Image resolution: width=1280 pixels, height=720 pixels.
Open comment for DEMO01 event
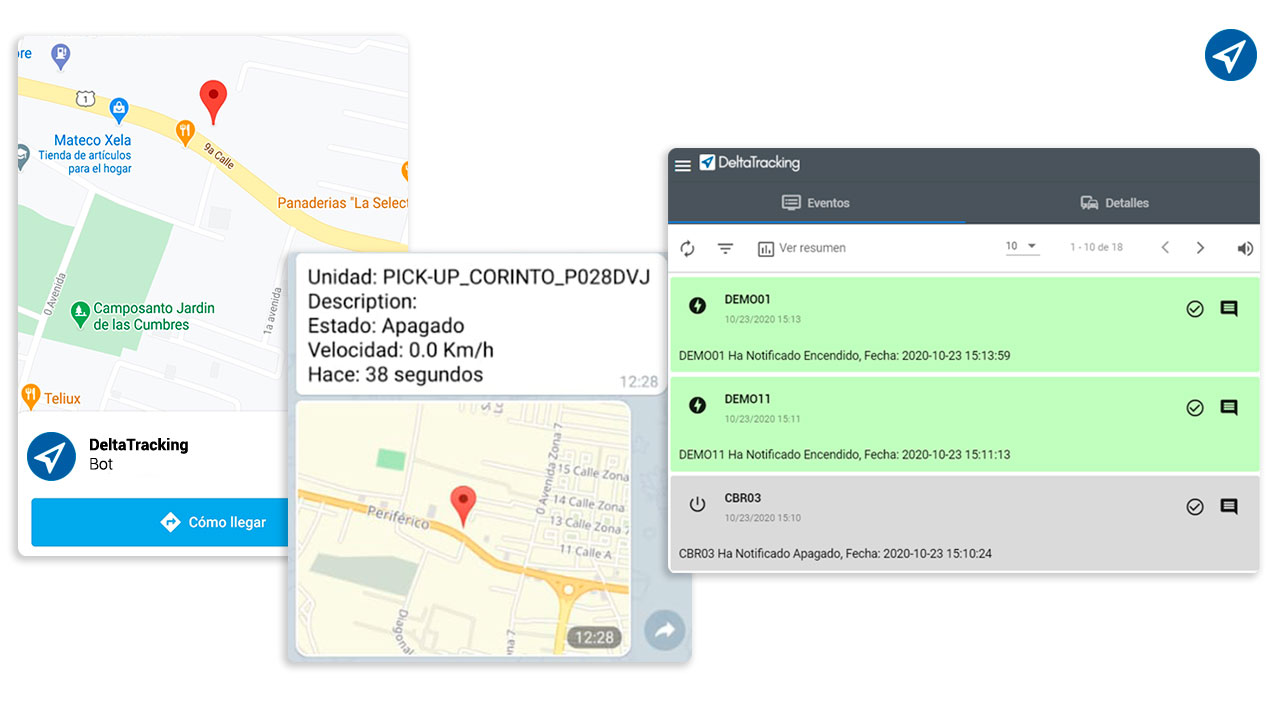click(x=1229, y=309)
